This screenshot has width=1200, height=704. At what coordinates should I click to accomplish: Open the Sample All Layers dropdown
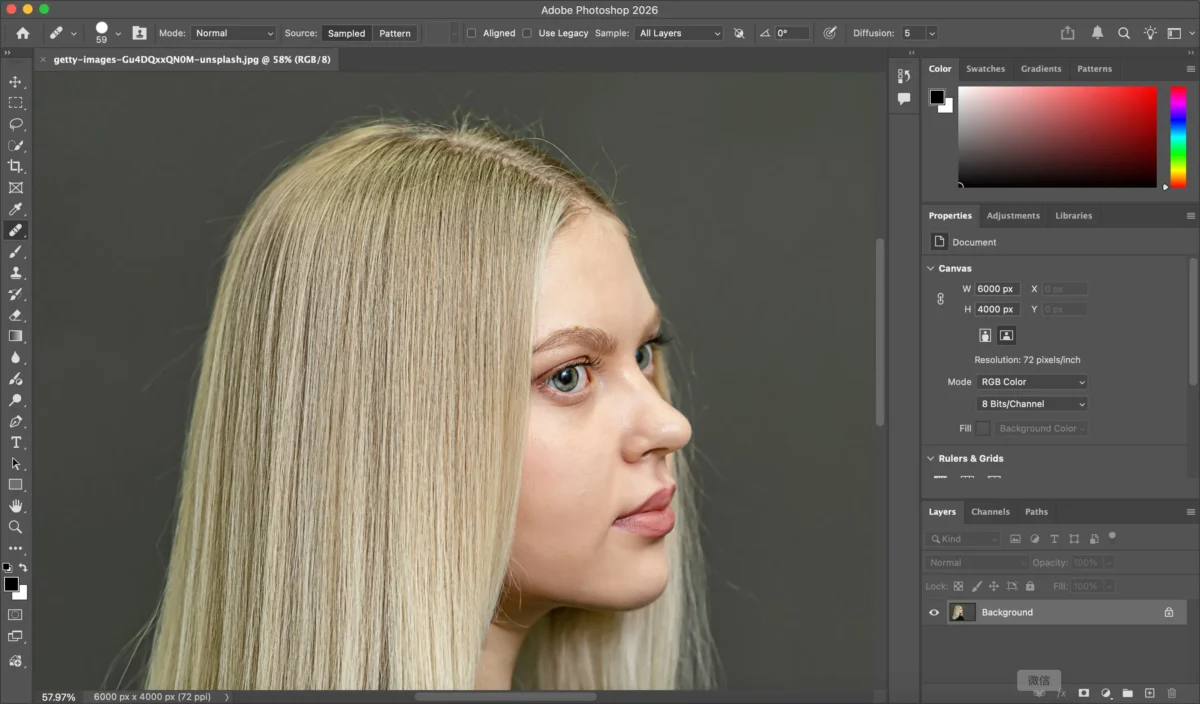coord(679,33)
